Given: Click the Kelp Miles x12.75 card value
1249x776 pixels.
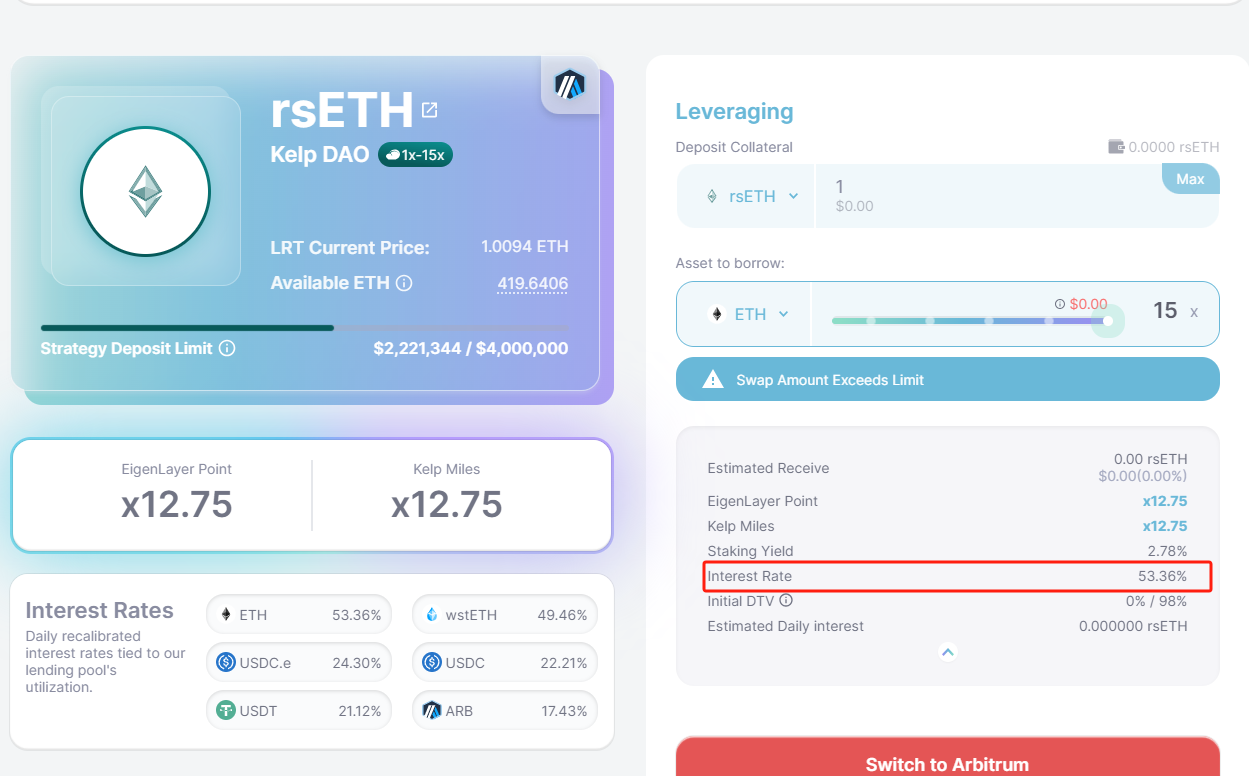Looking at the screenshot, I should pos(447,504).
